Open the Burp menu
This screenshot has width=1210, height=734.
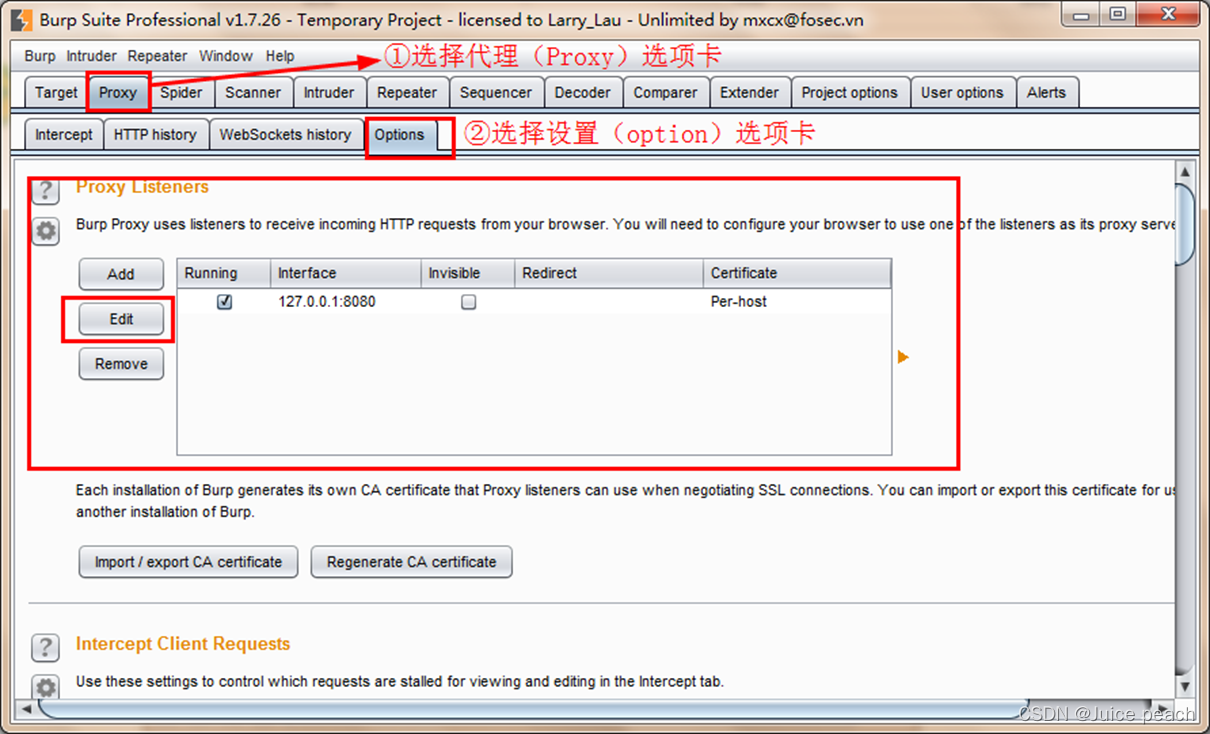point(40,56)
